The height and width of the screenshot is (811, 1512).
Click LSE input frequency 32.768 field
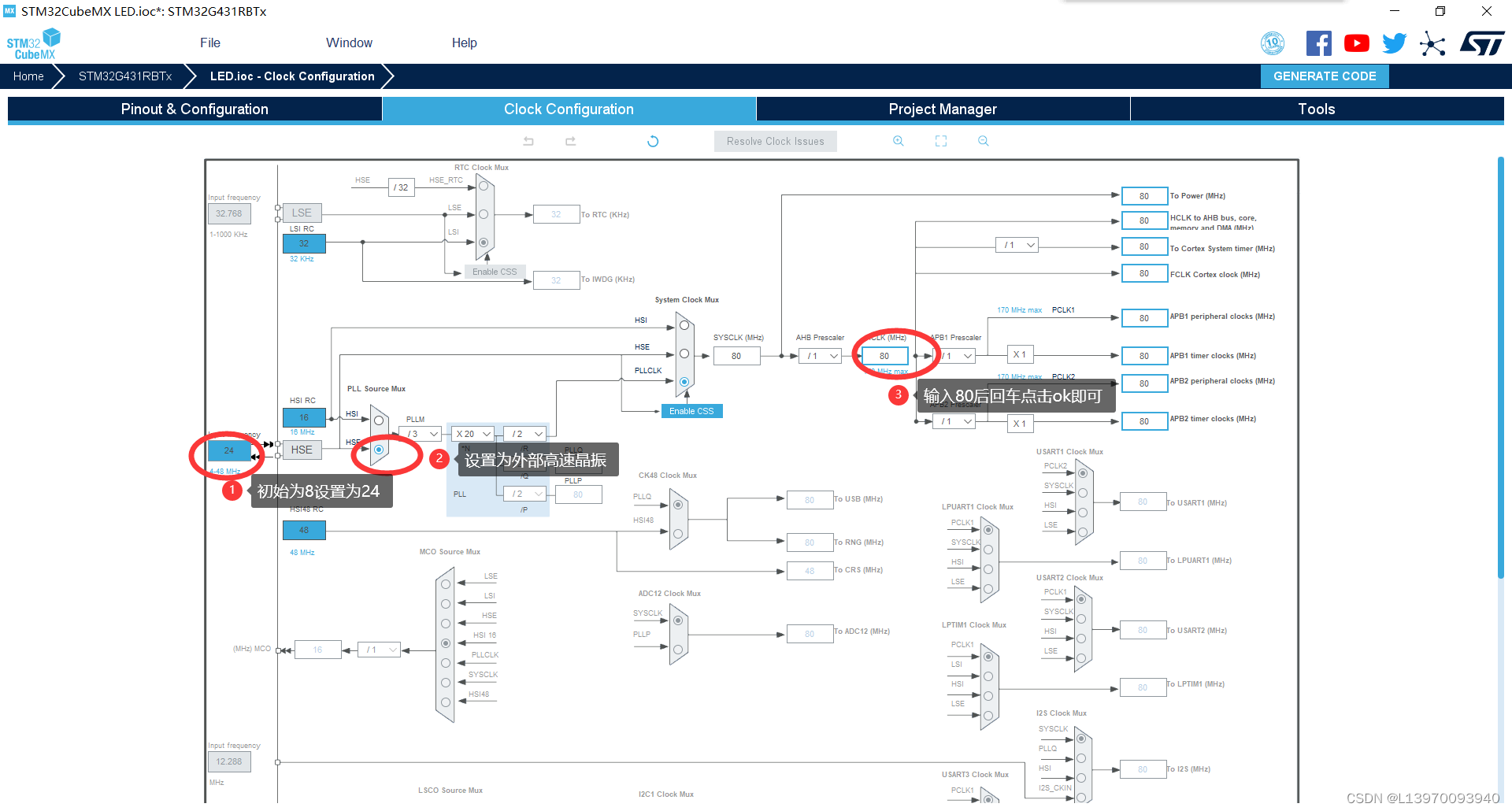pos(229,213)
